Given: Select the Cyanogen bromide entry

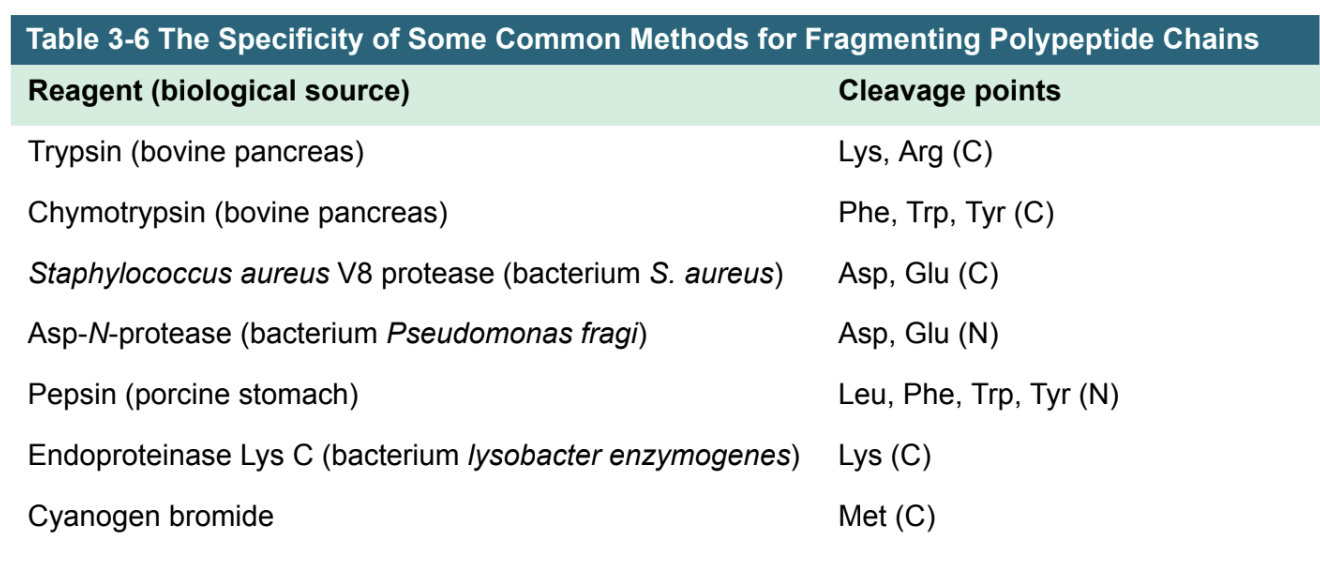Looking at the screenshot, I should (x=150, y=516).
